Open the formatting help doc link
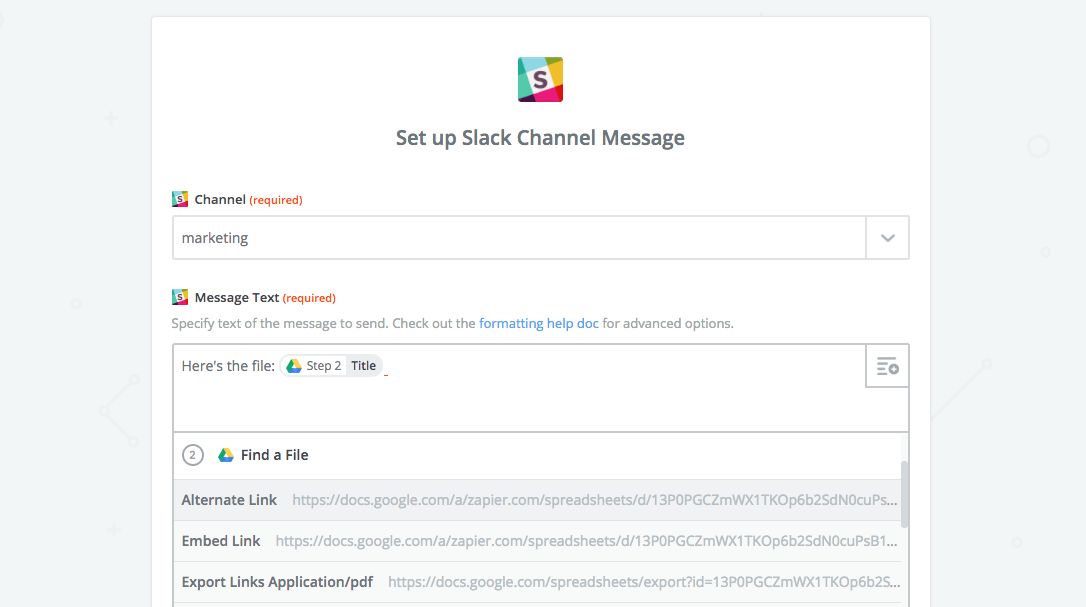Image resolution: width=1086 pixels, height=607 pixels. (x=538, y=324)
